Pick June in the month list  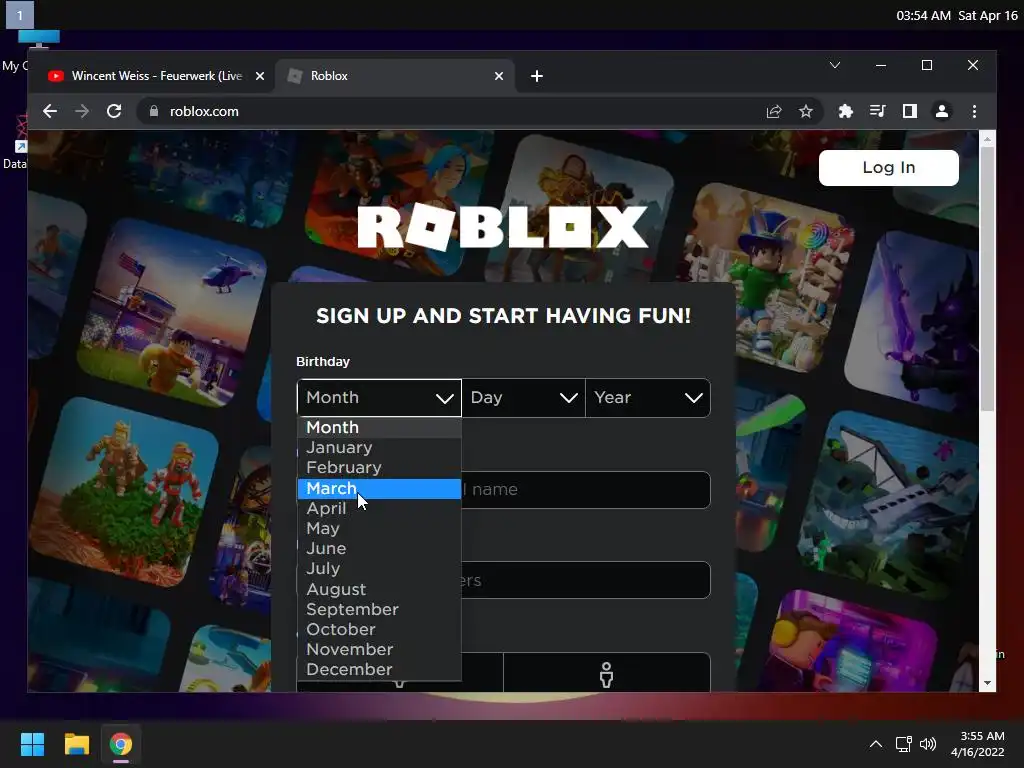click(379, 549)
